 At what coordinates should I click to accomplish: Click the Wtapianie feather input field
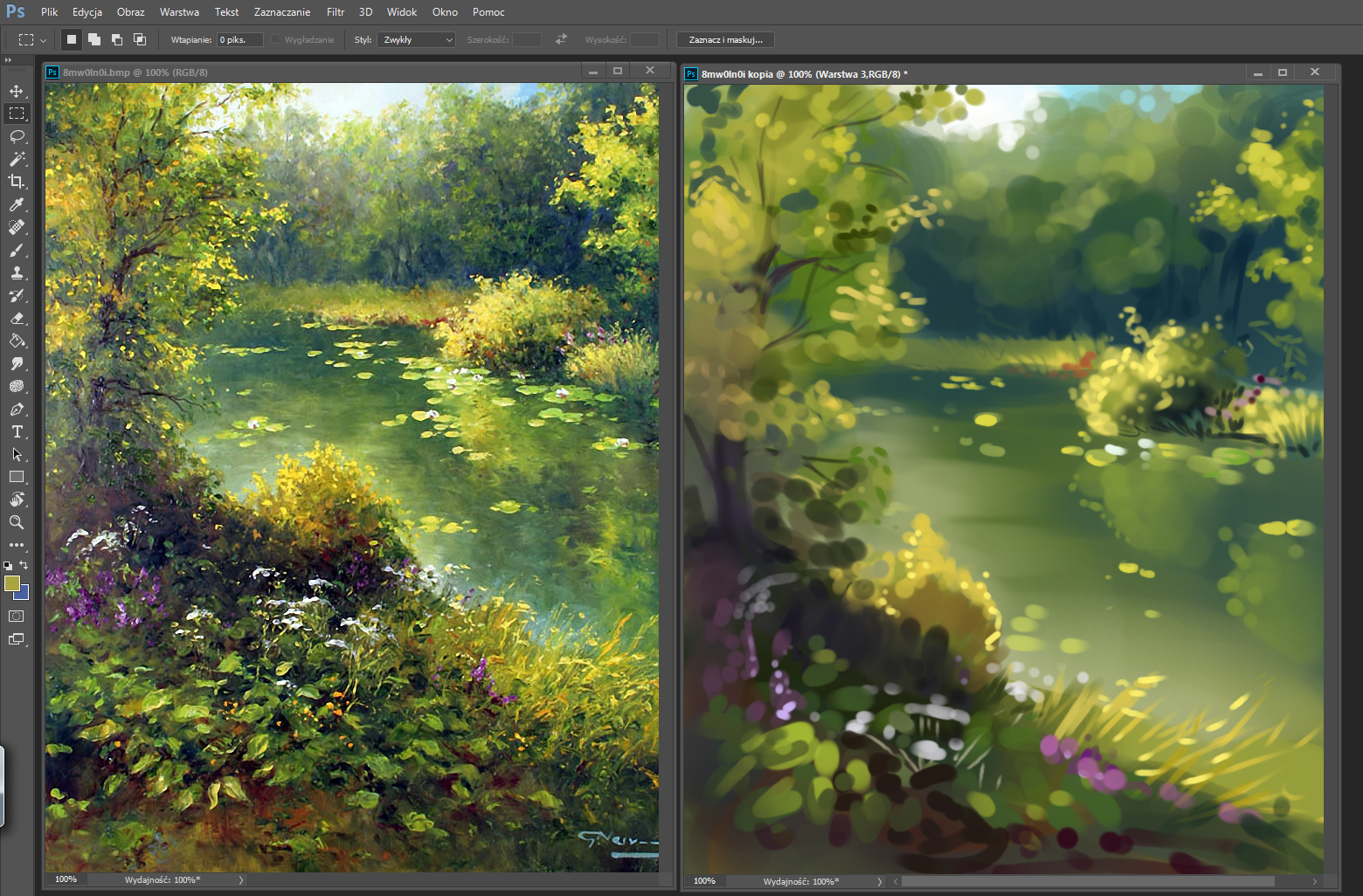pos(240,39)
